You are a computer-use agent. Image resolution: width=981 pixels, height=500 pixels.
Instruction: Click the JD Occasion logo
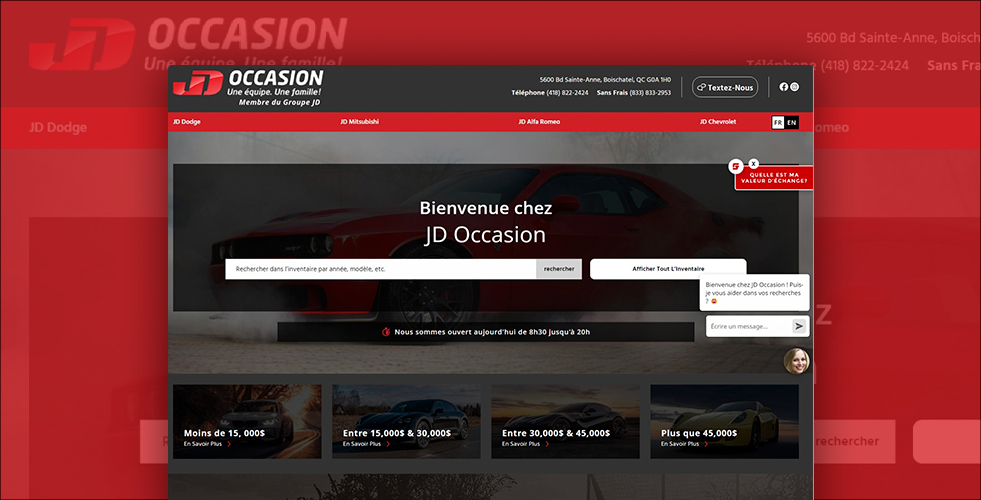click(x=248, y=87)
